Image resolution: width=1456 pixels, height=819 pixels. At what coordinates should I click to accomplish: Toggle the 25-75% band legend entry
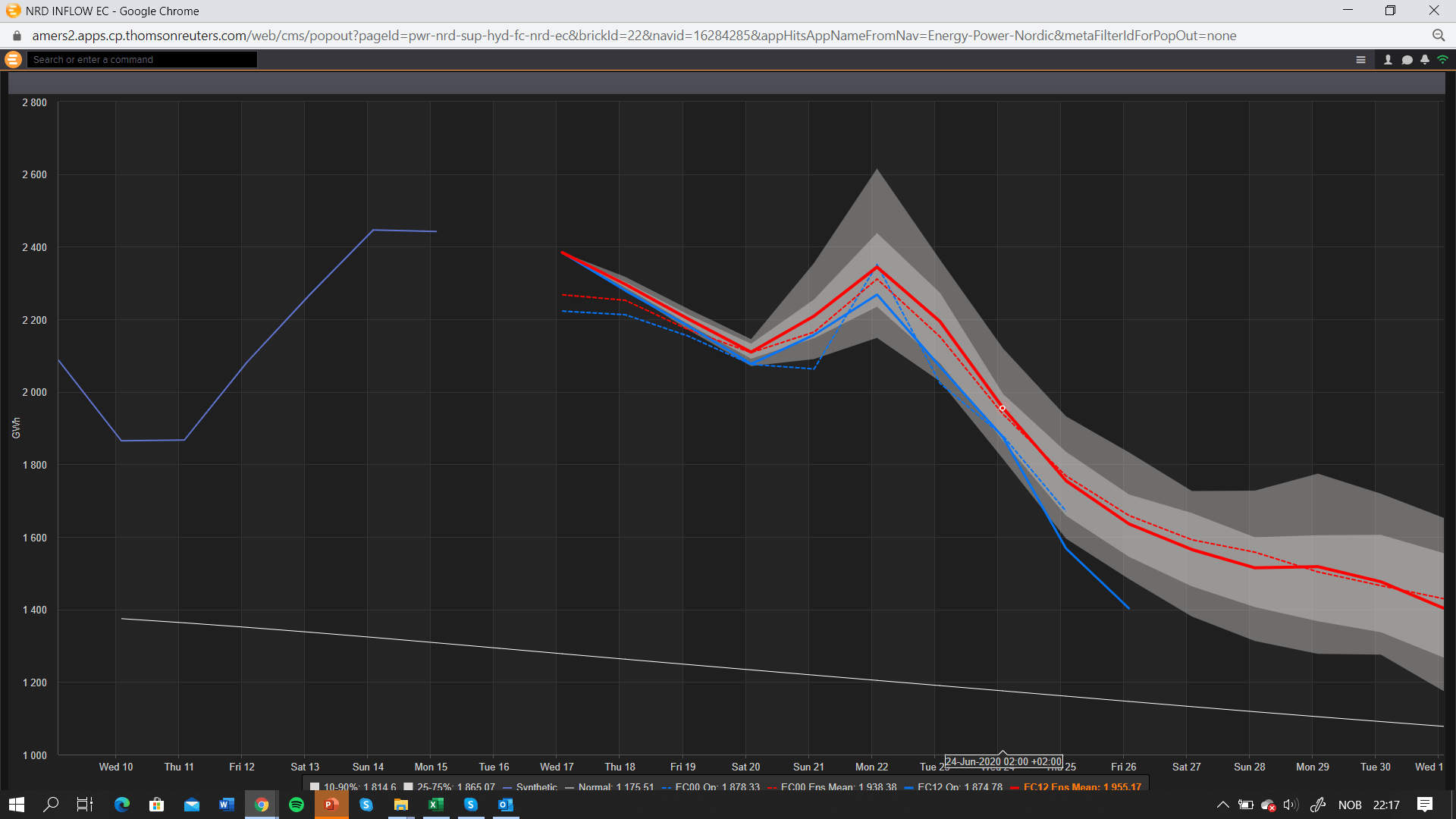click(449, 787)
